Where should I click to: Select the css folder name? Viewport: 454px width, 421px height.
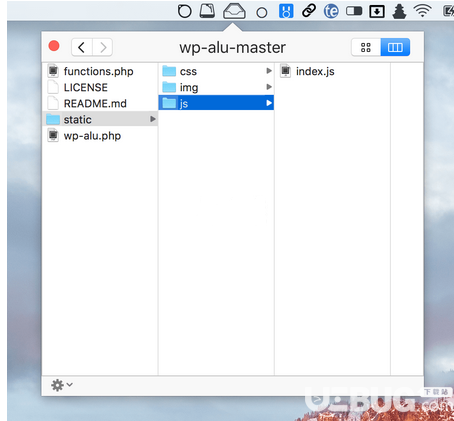pyautogui.click(x=188, y=71)
